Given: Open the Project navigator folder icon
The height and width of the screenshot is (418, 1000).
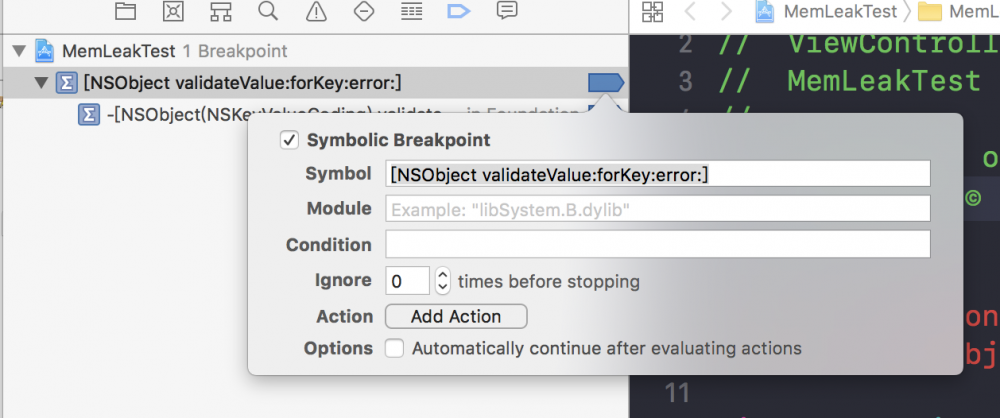Looking at the screenshot, I should pyautogui.click(x=125, y=11).
